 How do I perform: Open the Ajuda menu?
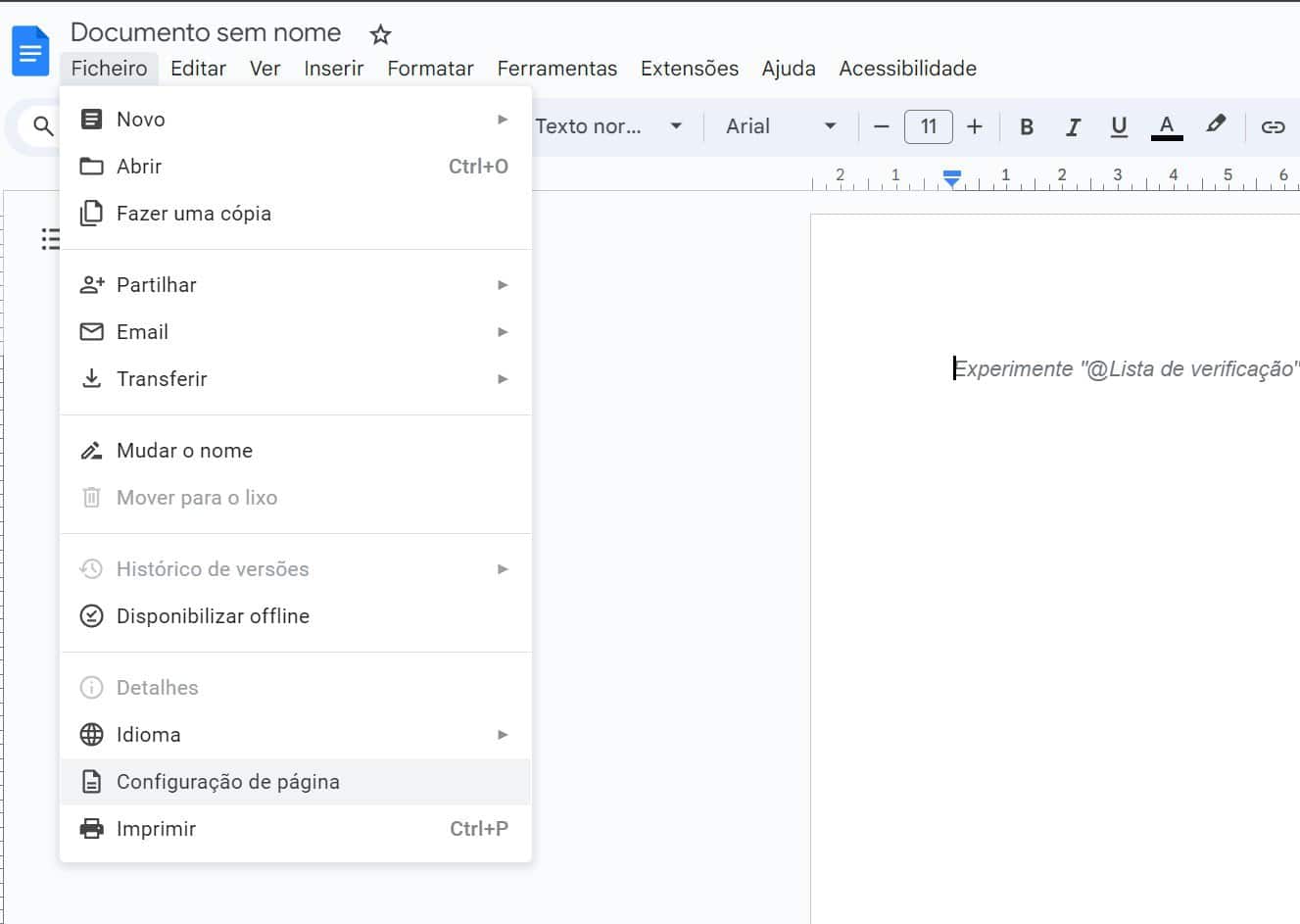click(x=789, y=69)
